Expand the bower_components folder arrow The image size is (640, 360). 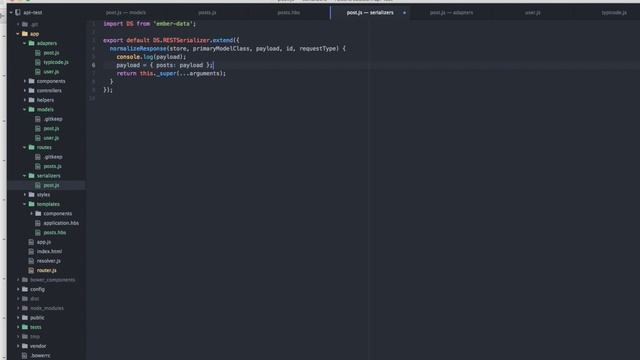point(18,280)
